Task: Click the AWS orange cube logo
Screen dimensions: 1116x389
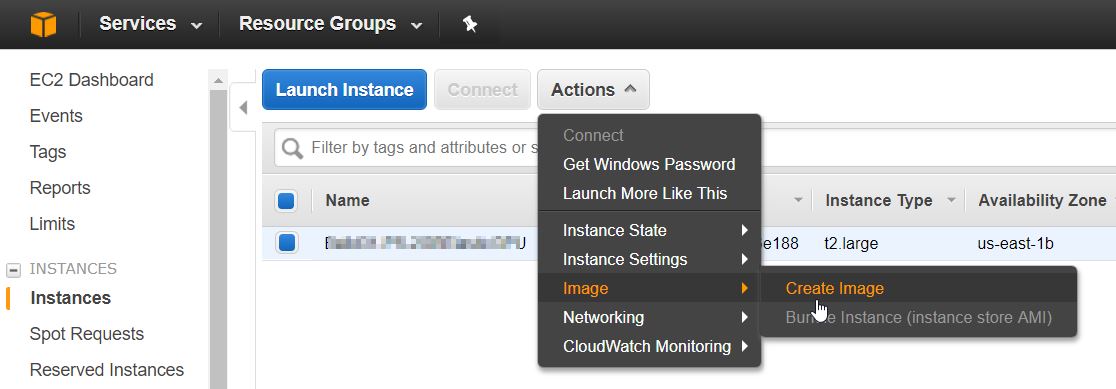Action: [43, 24]
